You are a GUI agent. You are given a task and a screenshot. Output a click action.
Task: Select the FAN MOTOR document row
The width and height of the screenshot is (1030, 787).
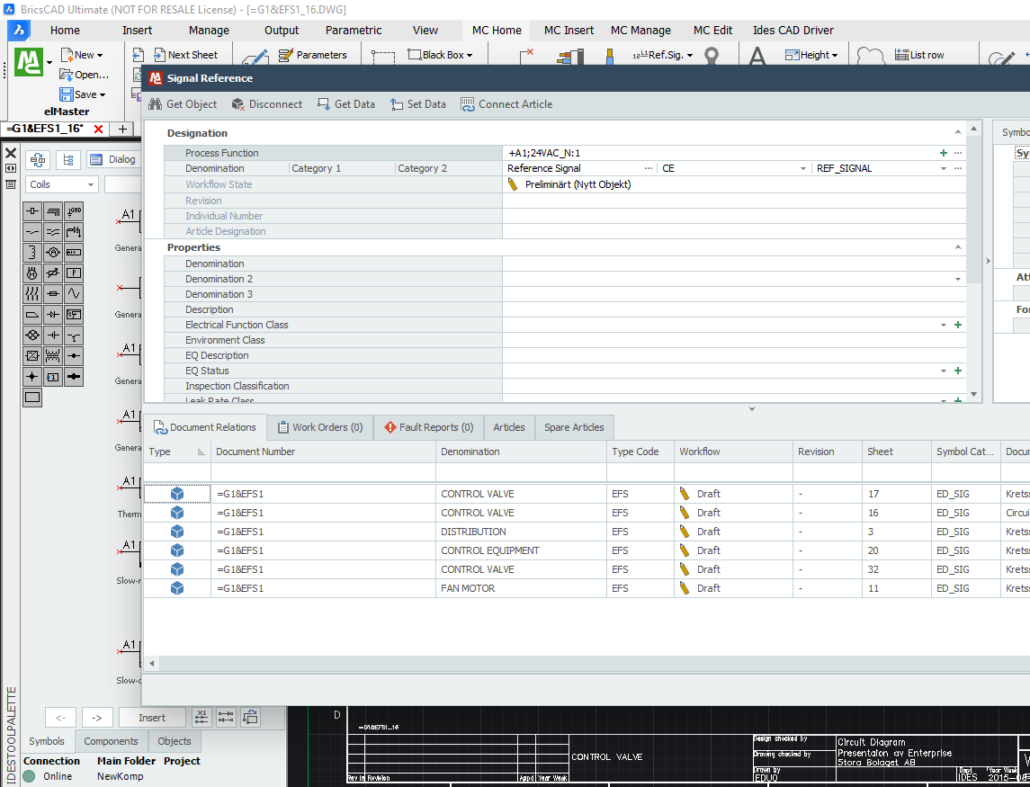click(x=587, y=589)
